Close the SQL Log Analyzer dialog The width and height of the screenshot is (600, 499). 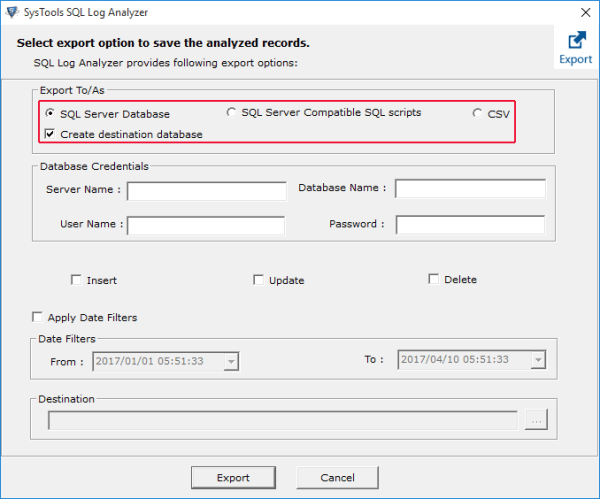click(x=581, y=11)
